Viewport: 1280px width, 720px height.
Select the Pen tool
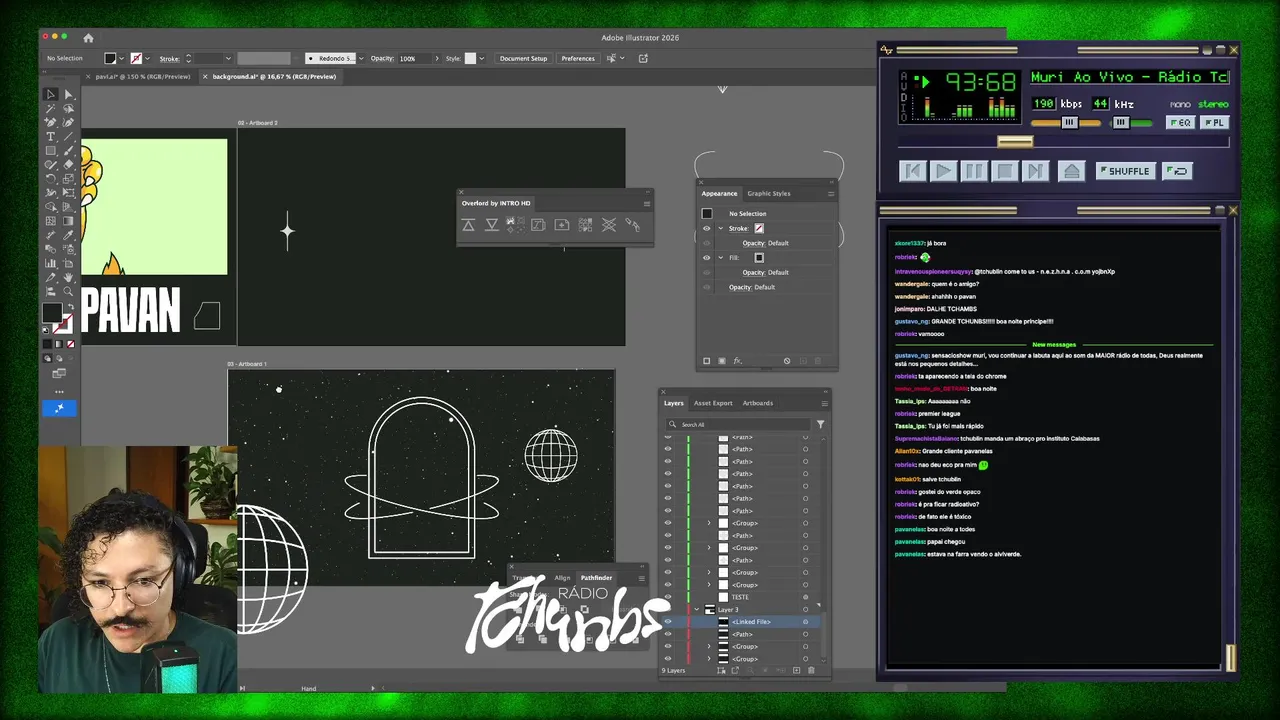(50, 121)
